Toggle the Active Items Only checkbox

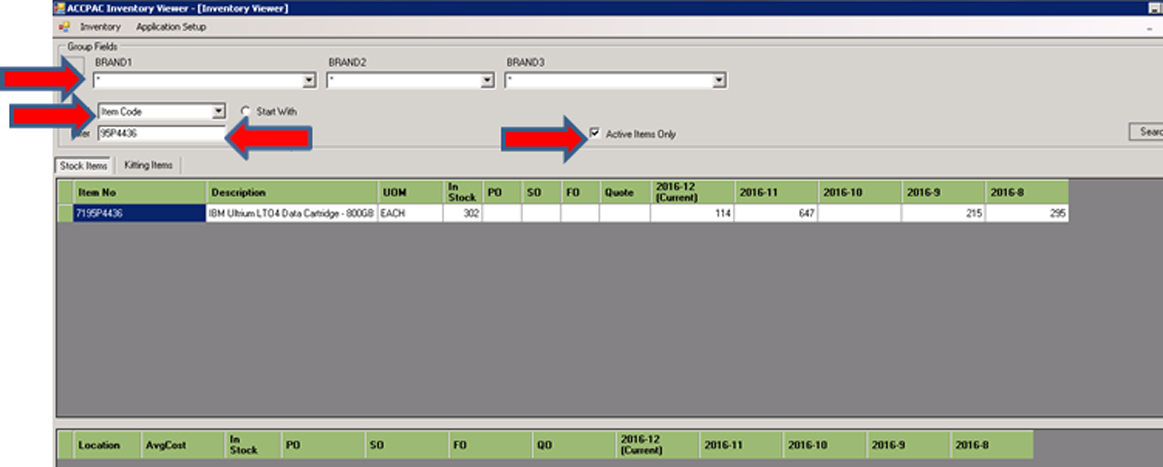(x=595, y=133)
